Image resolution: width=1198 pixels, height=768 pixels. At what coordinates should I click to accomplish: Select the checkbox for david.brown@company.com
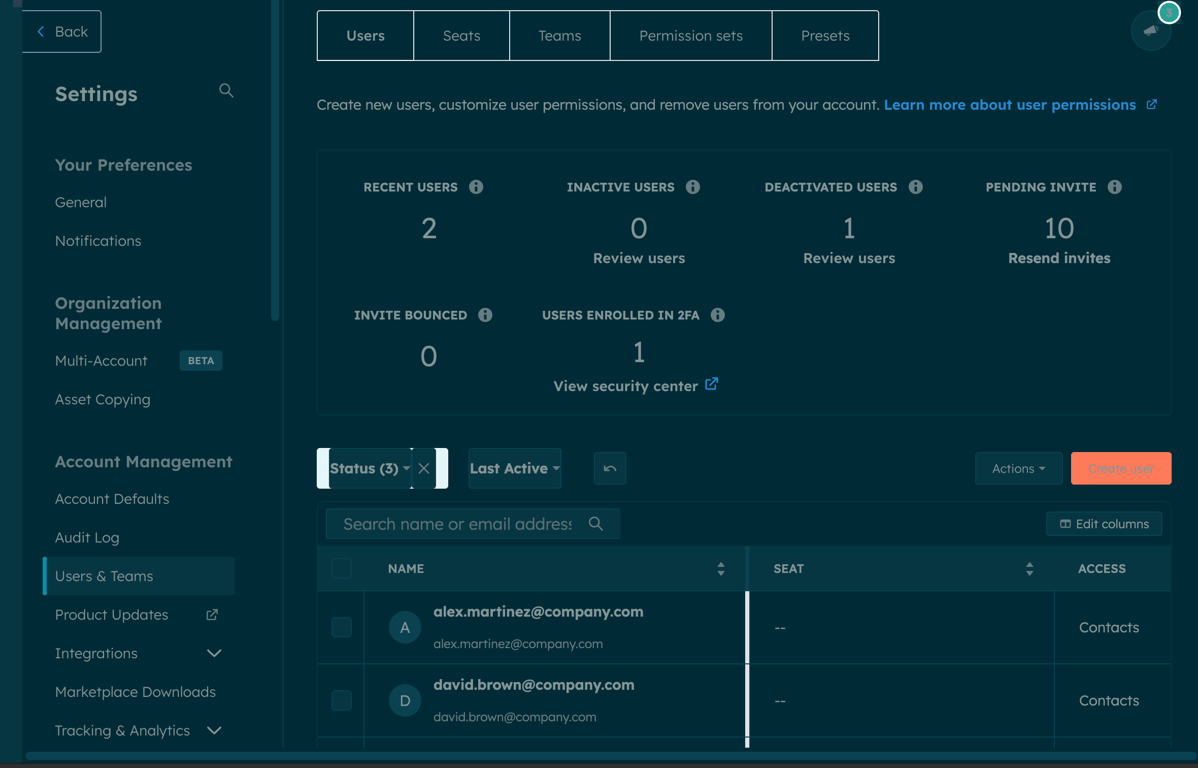tap(341, 700)
